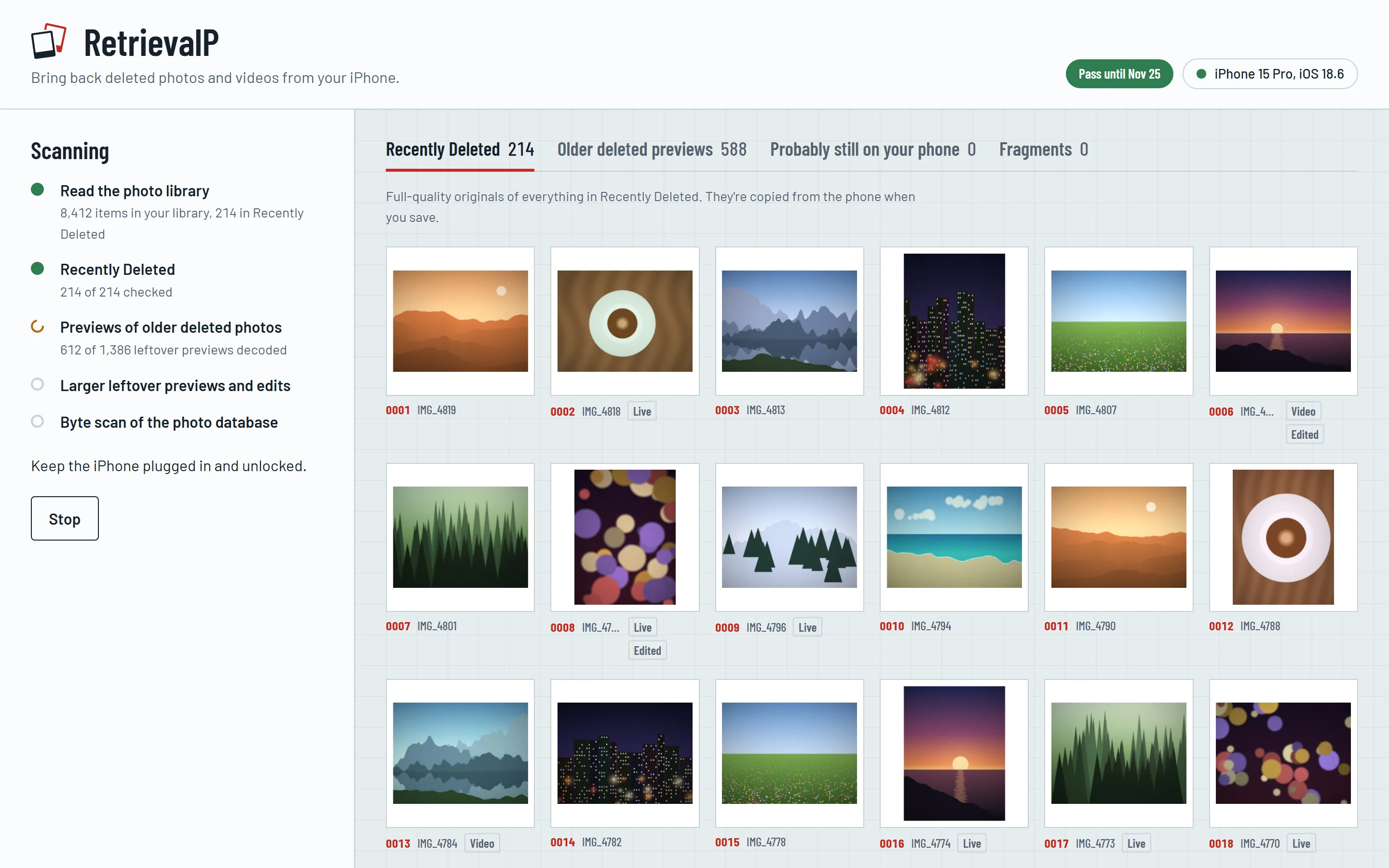Open thumbnail 0001 IMG_4819 desert sunset

click(460, 321)
